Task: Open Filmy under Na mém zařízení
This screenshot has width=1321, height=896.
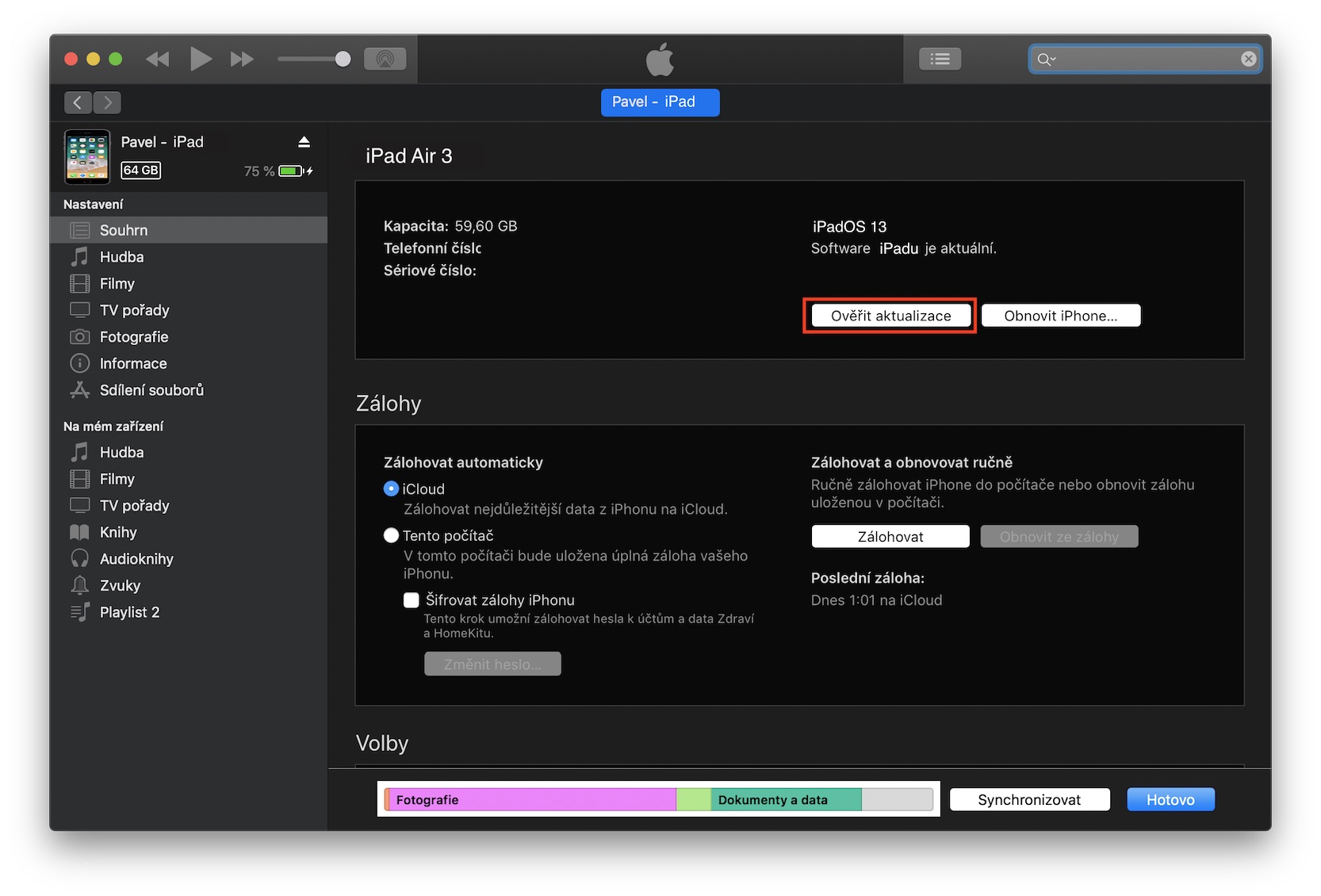Action: [189, 479]
